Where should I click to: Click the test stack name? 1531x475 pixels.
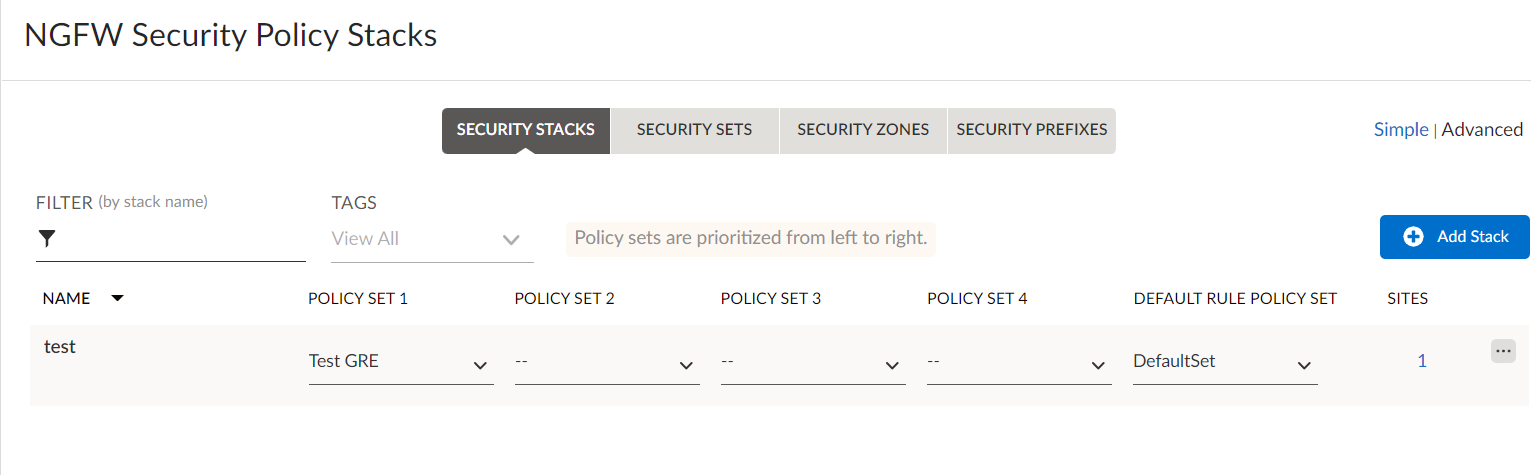[60, 347]
